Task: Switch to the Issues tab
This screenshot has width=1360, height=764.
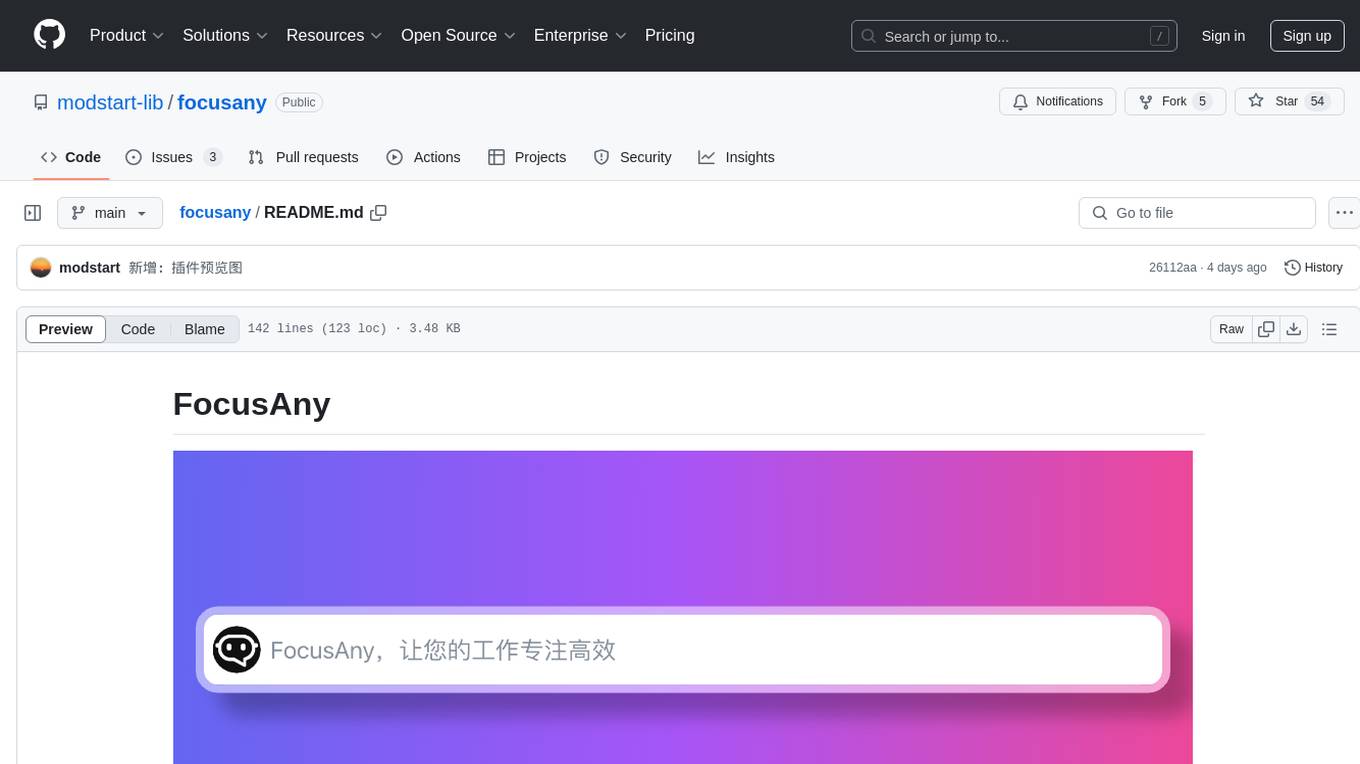Action: click(x=173, y=157)
